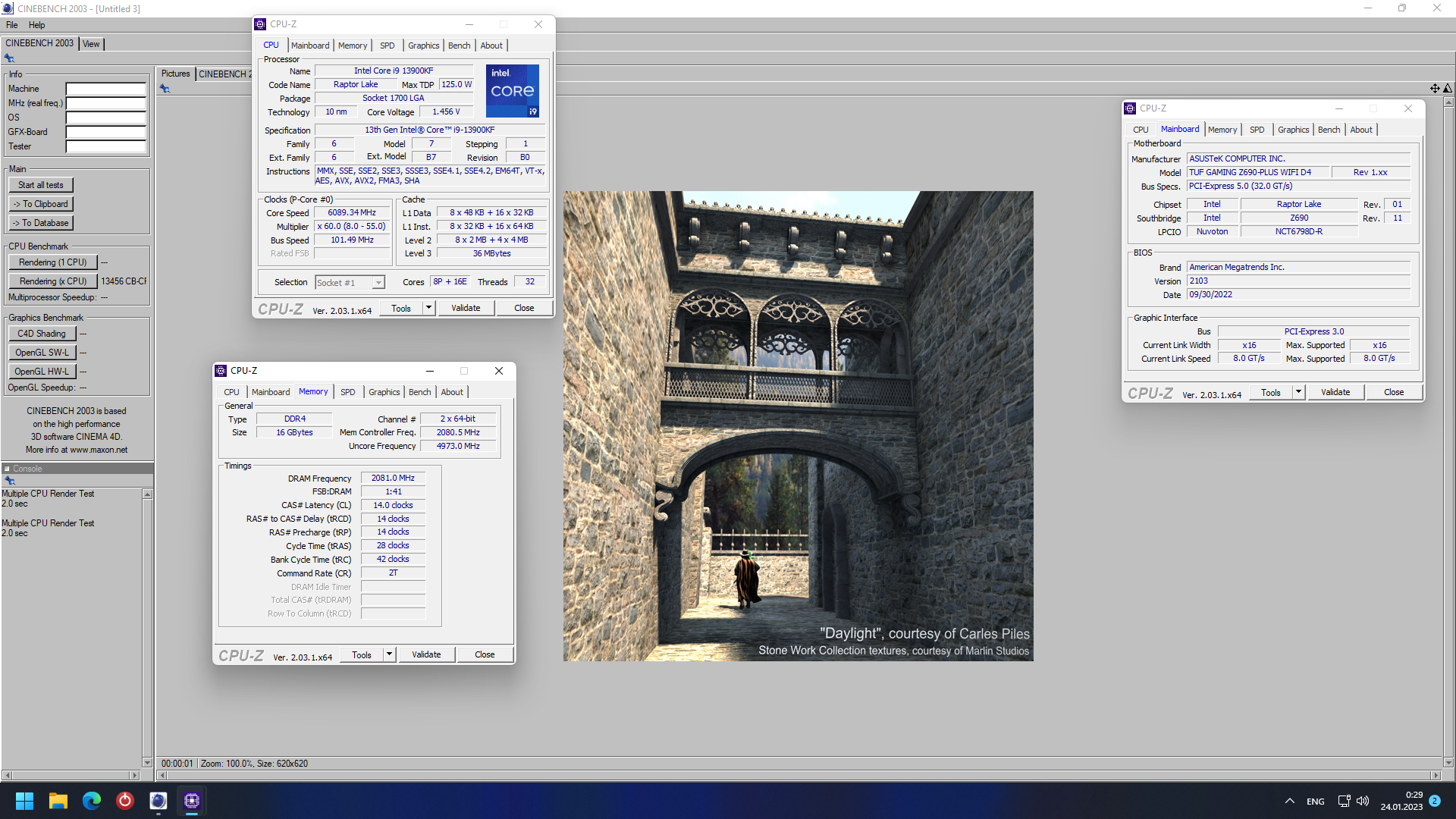Launch Microsoft Edge from taskbar
The width and height of the screenshot is (1456, 819).
tap(92, 801)
